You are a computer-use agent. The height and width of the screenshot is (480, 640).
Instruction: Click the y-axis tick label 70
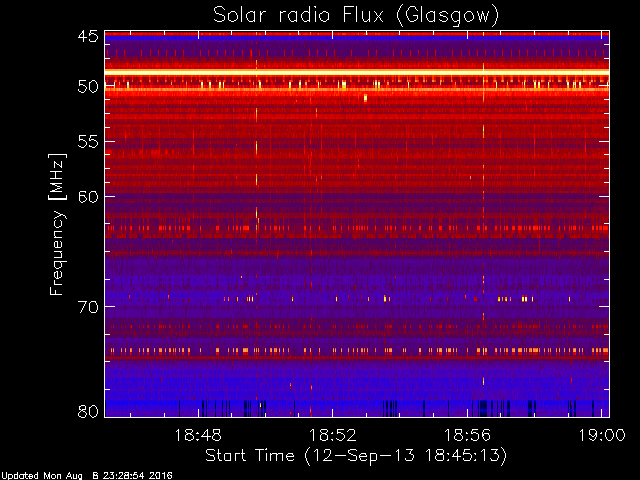pyautogui.click(x=88, y=307)
